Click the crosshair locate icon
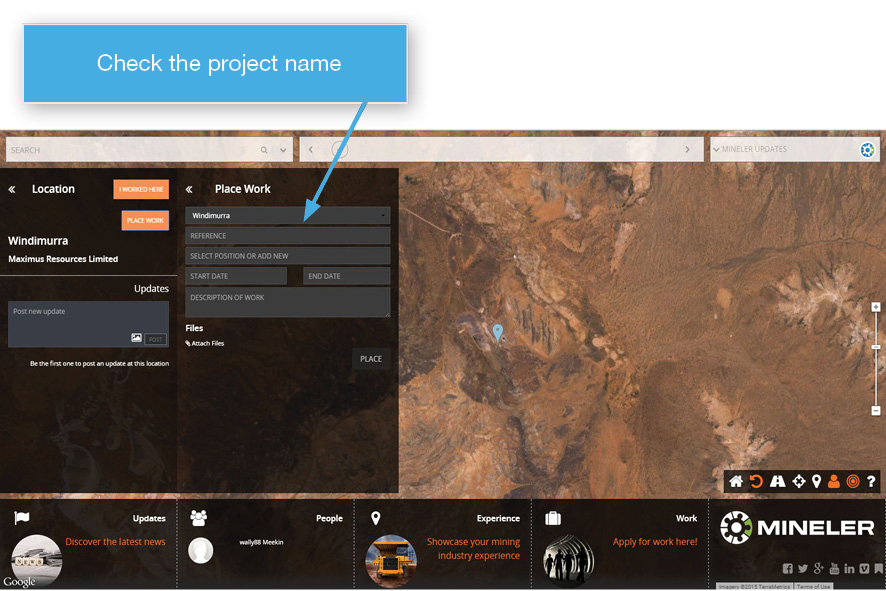The image size is (886, 591). tap(799, 482)
